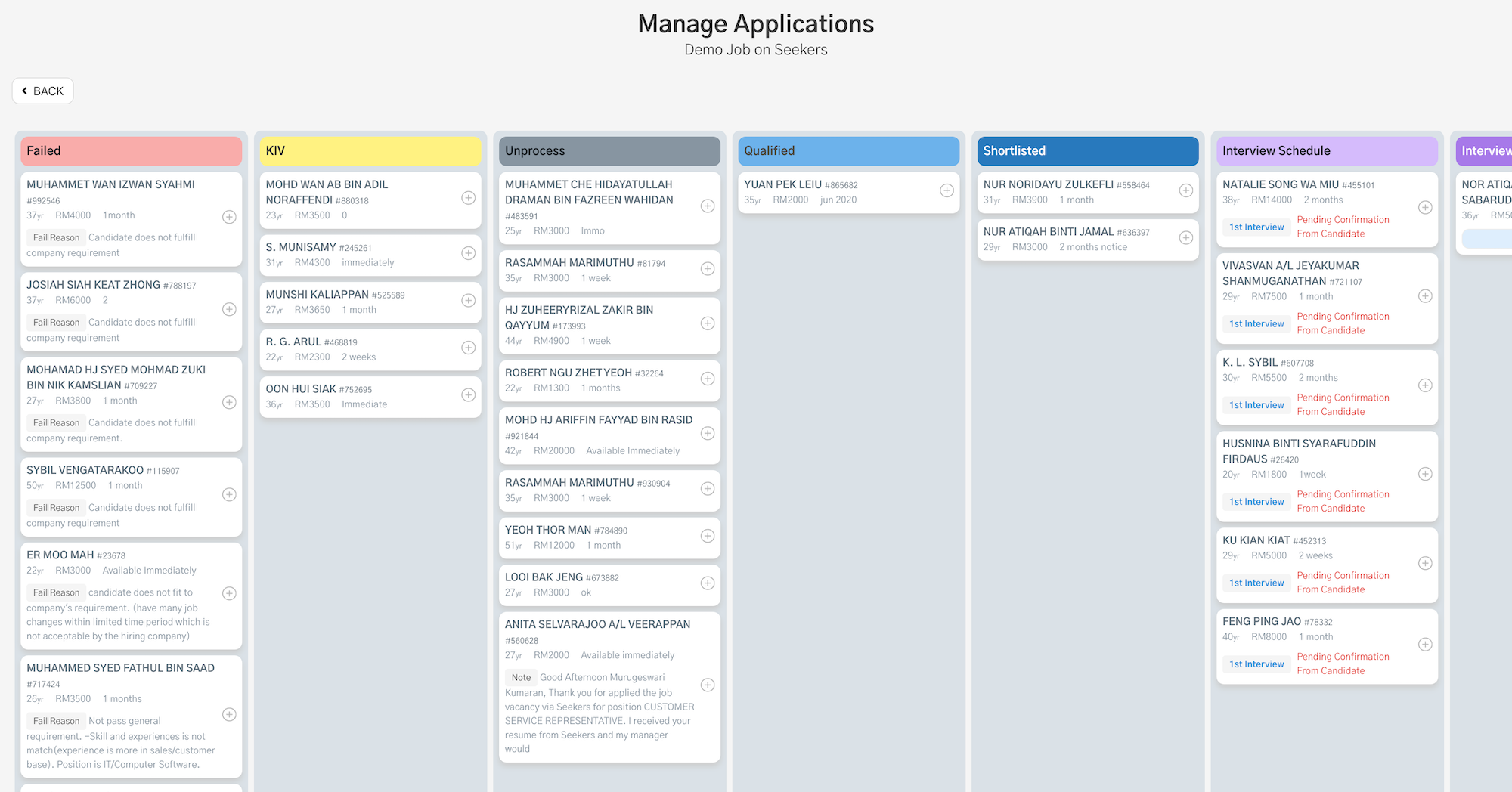Click plus icon on Looi Bak Jeng card
Image resolution: width=1512 pixels, height=792 pixels.
(708, 583)
